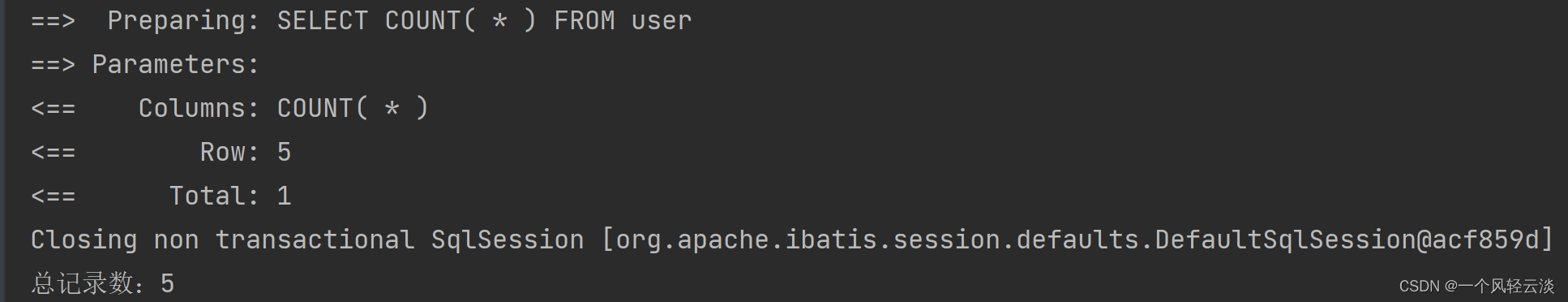Viewport: 1568px width, 302px height.
Task: Click the value 1 after Total:
Action: tap(284, 196)
